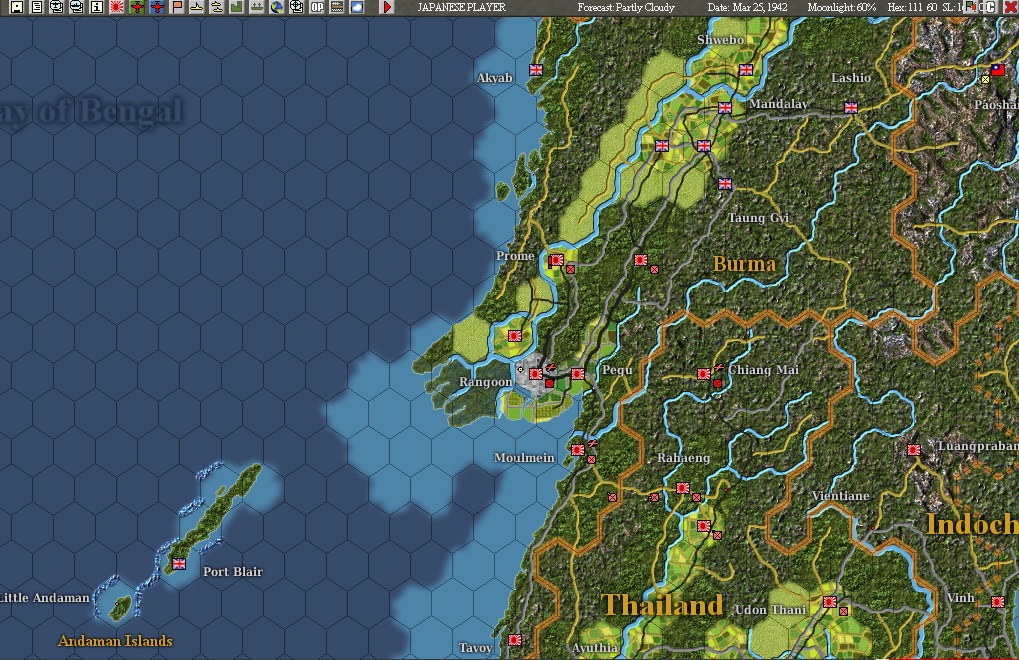Click the 'Rangoon' map label
1019x660 pixels.
coord(485,382)
